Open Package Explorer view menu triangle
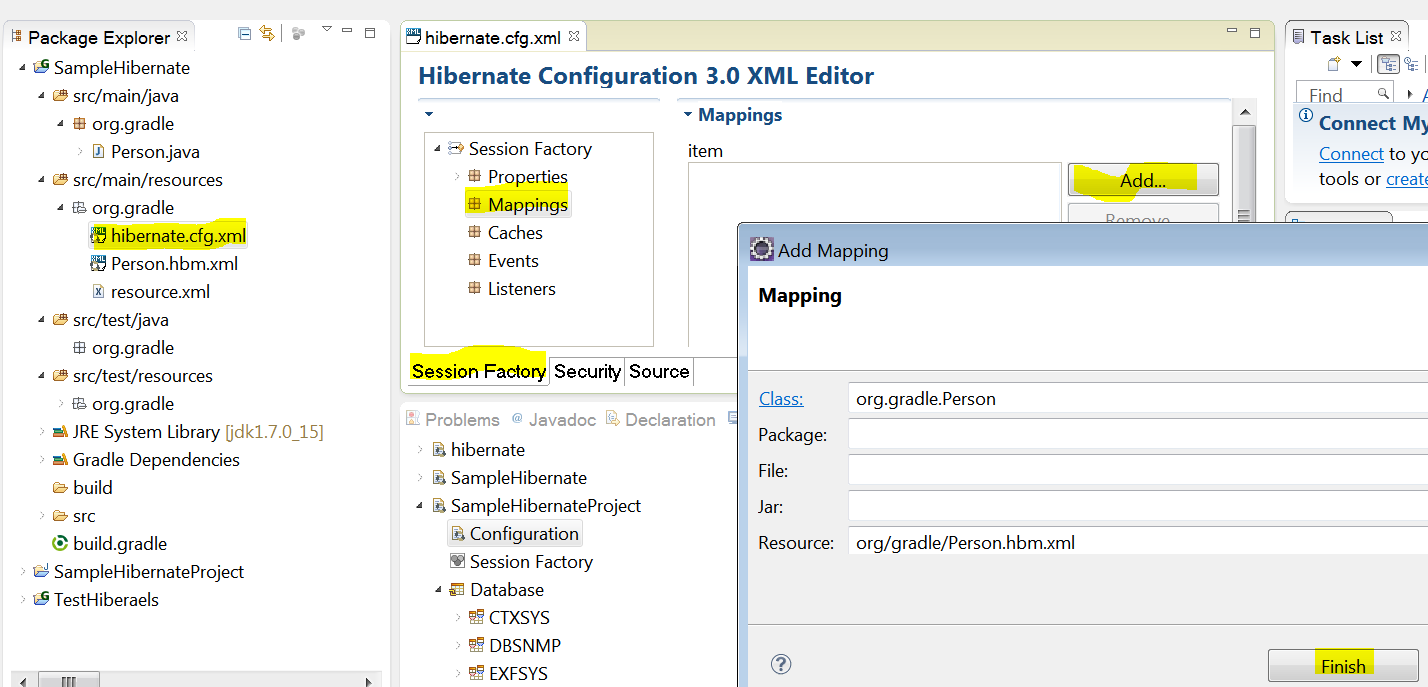The image size is (1428, 687). pos(326,31)
